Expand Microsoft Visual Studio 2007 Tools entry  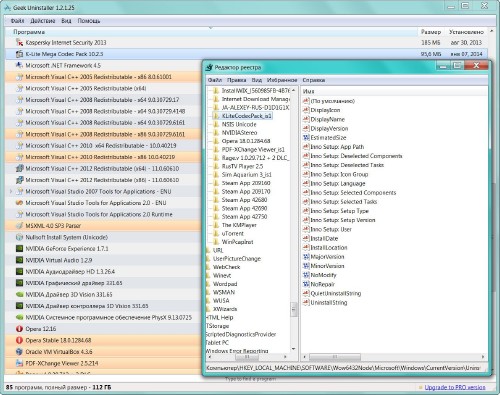coord(11,191)
